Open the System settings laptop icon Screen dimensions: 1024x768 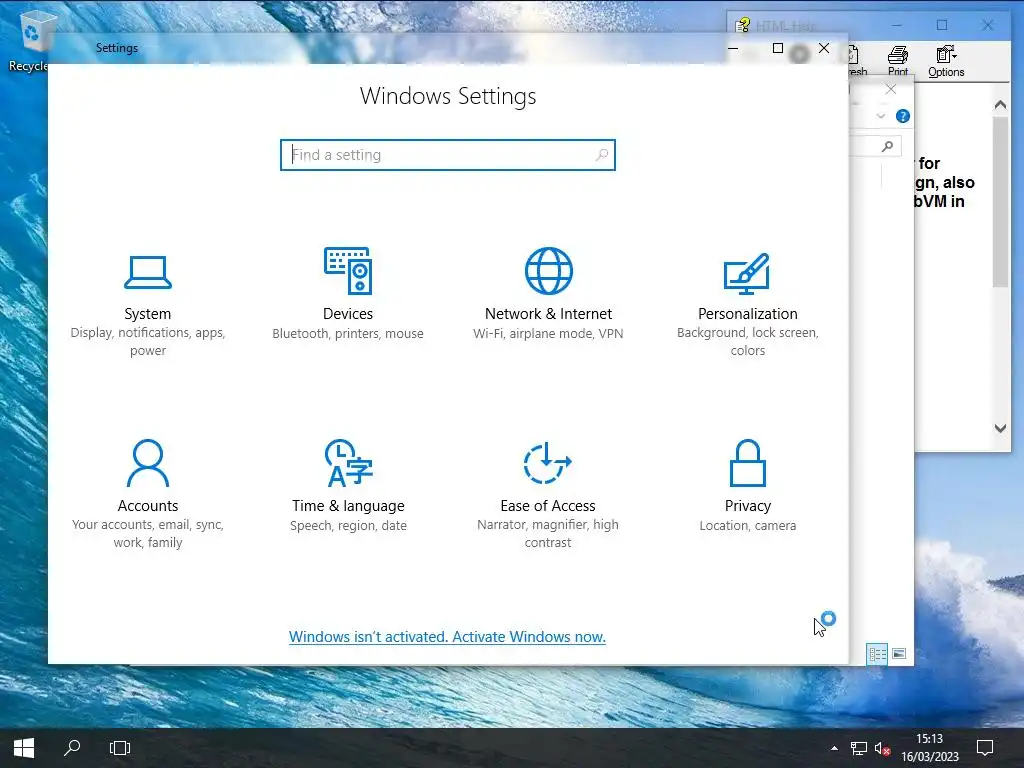point(148,272)
